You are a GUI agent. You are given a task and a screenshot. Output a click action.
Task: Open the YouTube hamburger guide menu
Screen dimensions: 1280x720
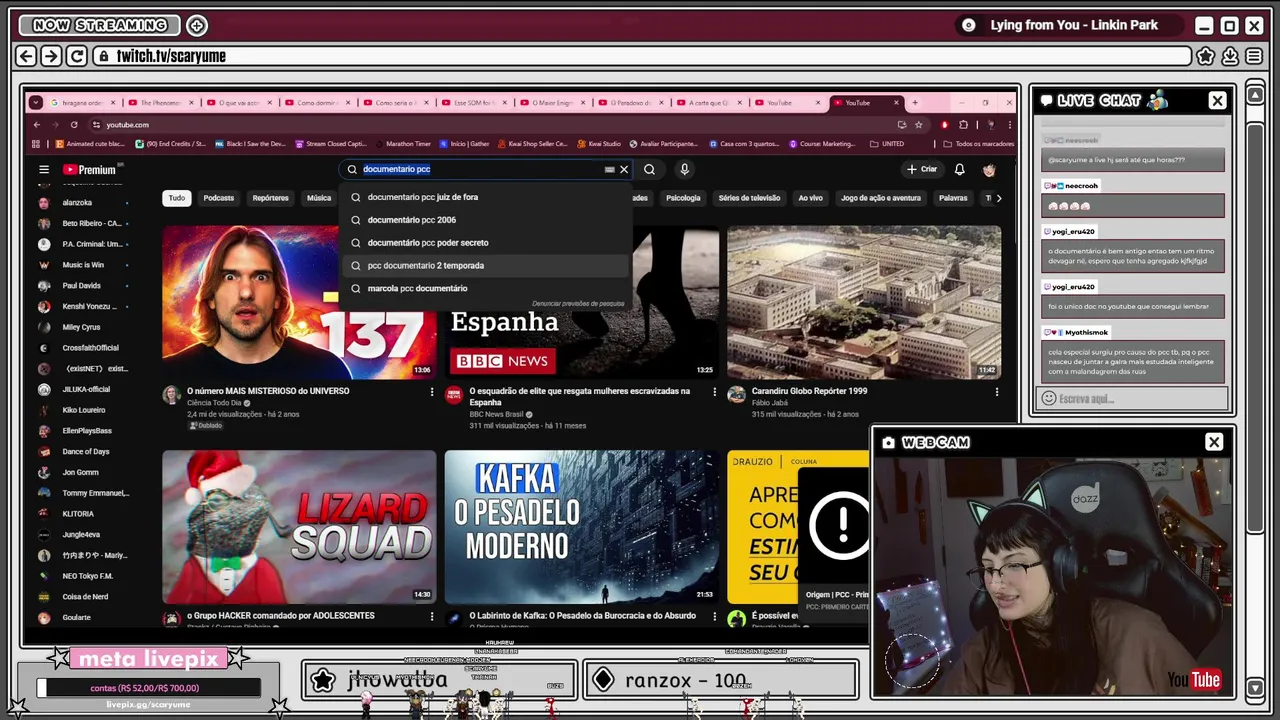[44, 169]
